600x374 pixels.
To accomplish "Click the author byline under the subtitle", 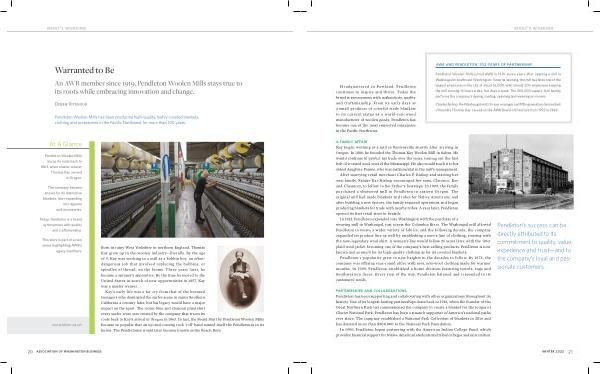I will coord(71,104).
